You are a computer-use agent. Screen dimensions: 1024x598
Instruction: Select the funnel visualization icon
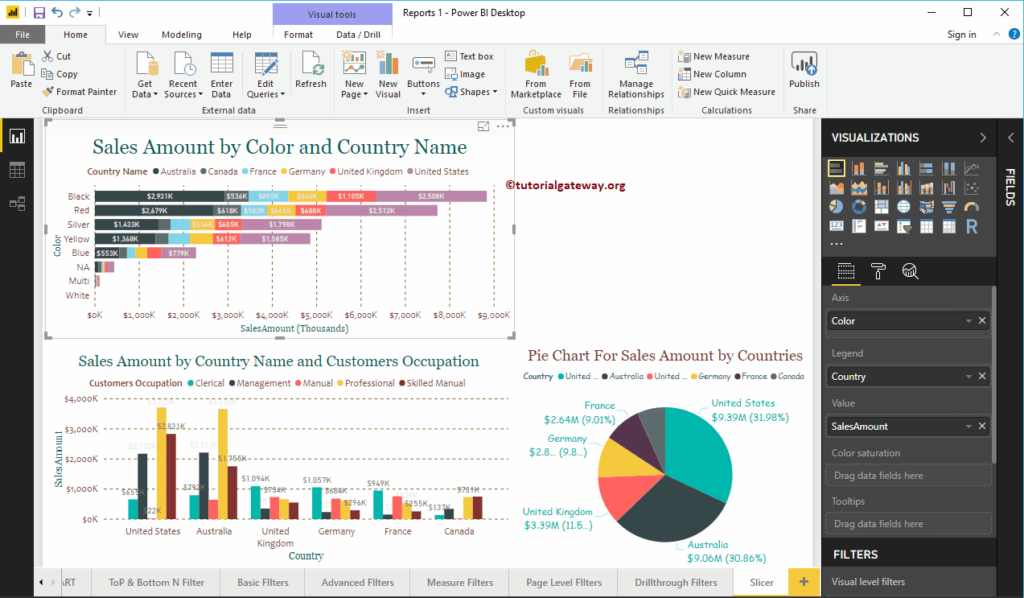pos(949,207)
